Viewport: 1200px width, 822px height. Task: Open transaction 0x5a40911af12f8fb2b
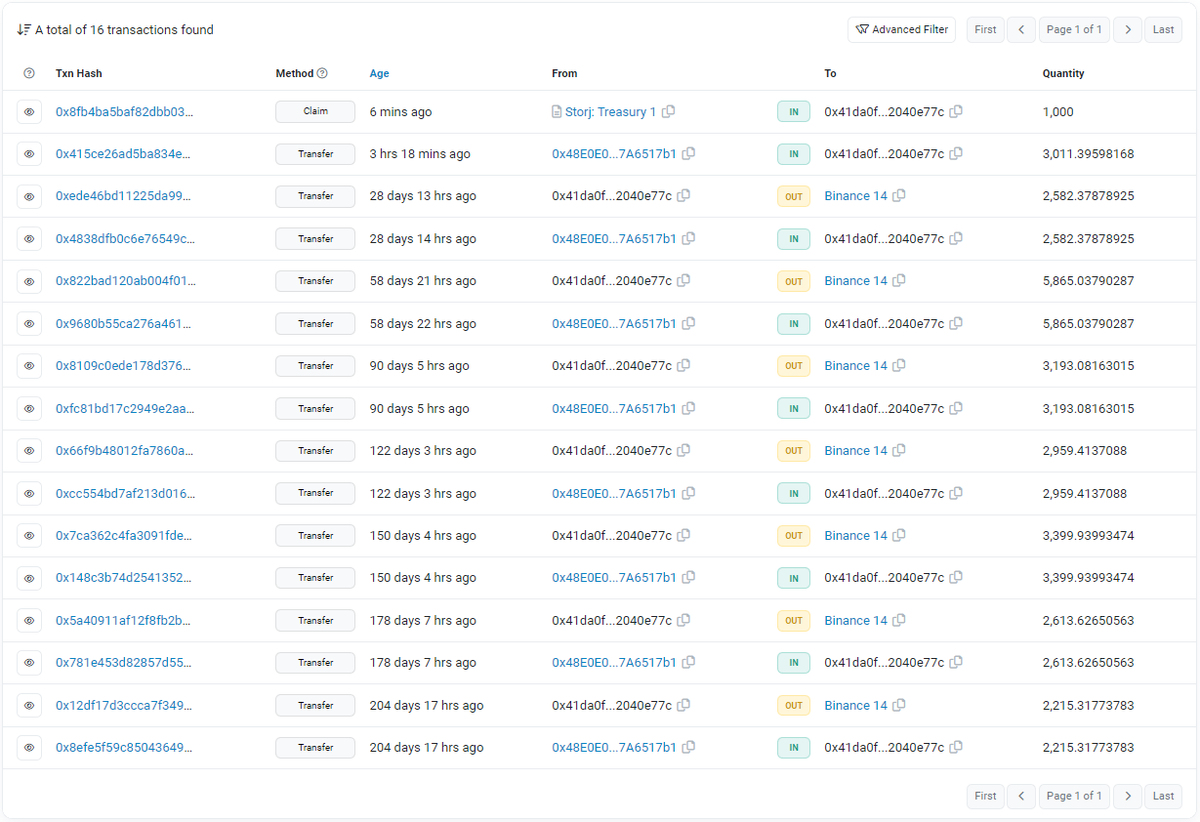pyautogui.click(x=125, y=621)
